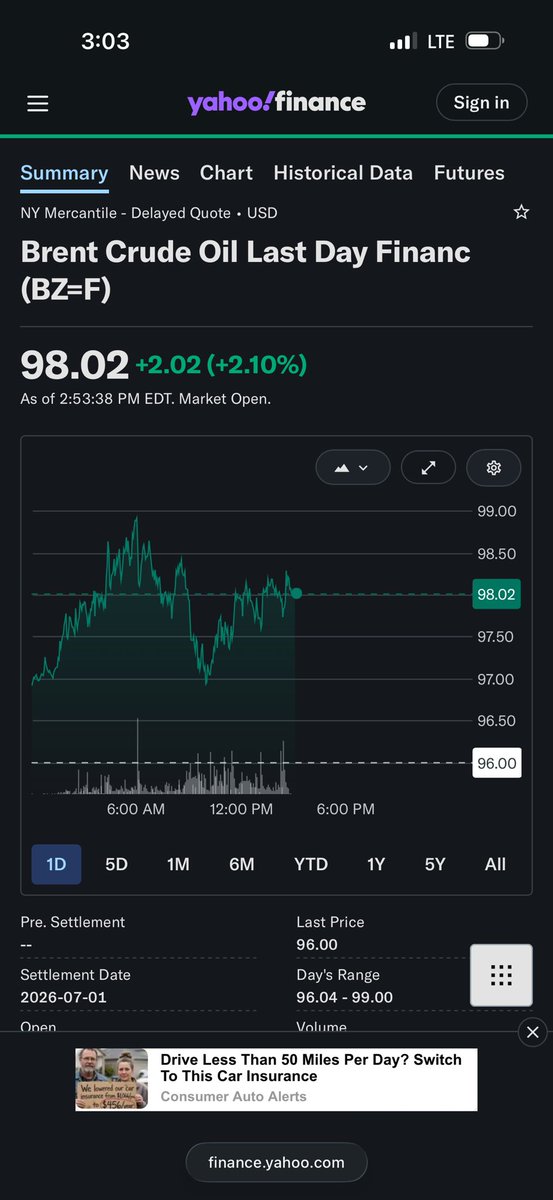Screen dimensions: 553x1200
Task: Add BZ=F to watchlist via star
Action: 520,212
